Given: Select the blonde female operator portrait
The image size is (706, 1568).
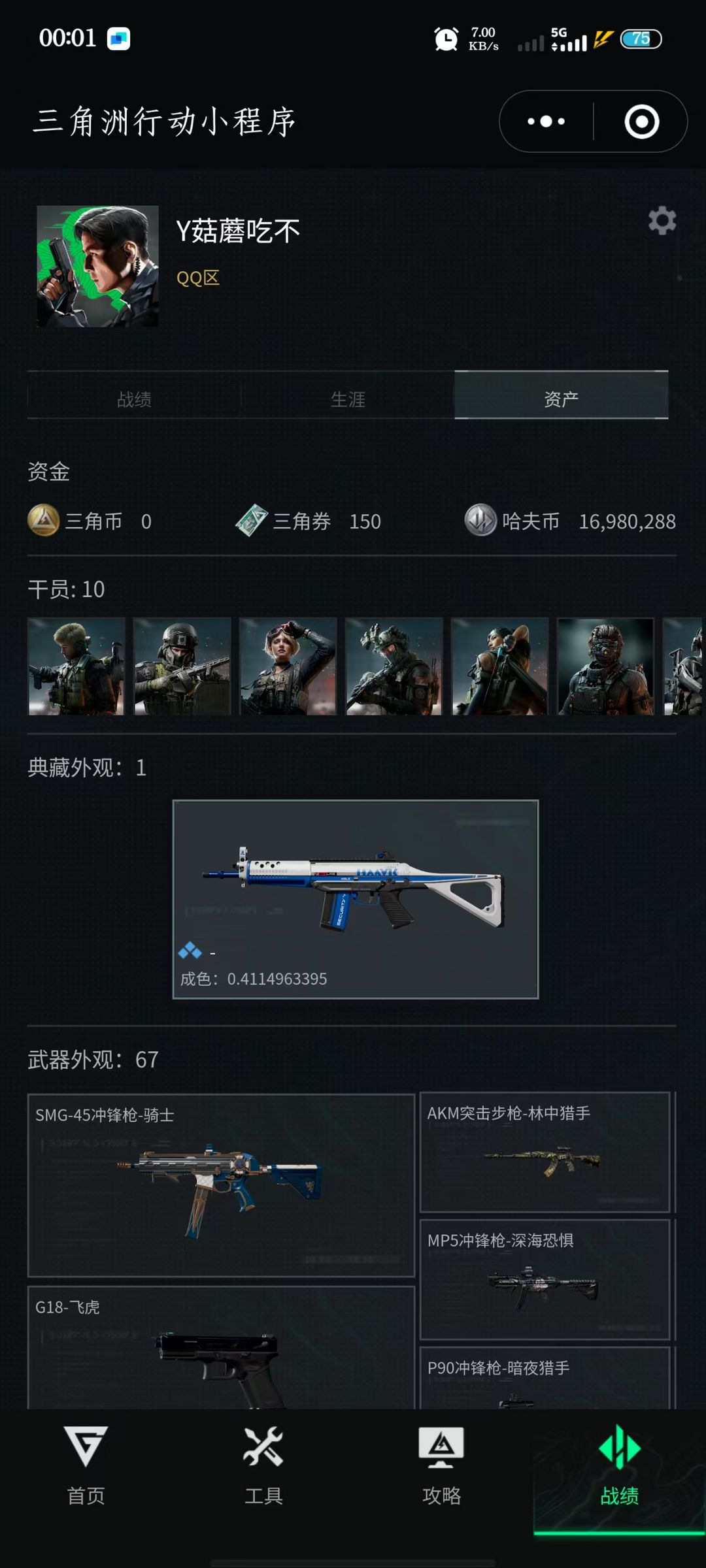Looking at the screenshot, I should [x=288, y=666].
